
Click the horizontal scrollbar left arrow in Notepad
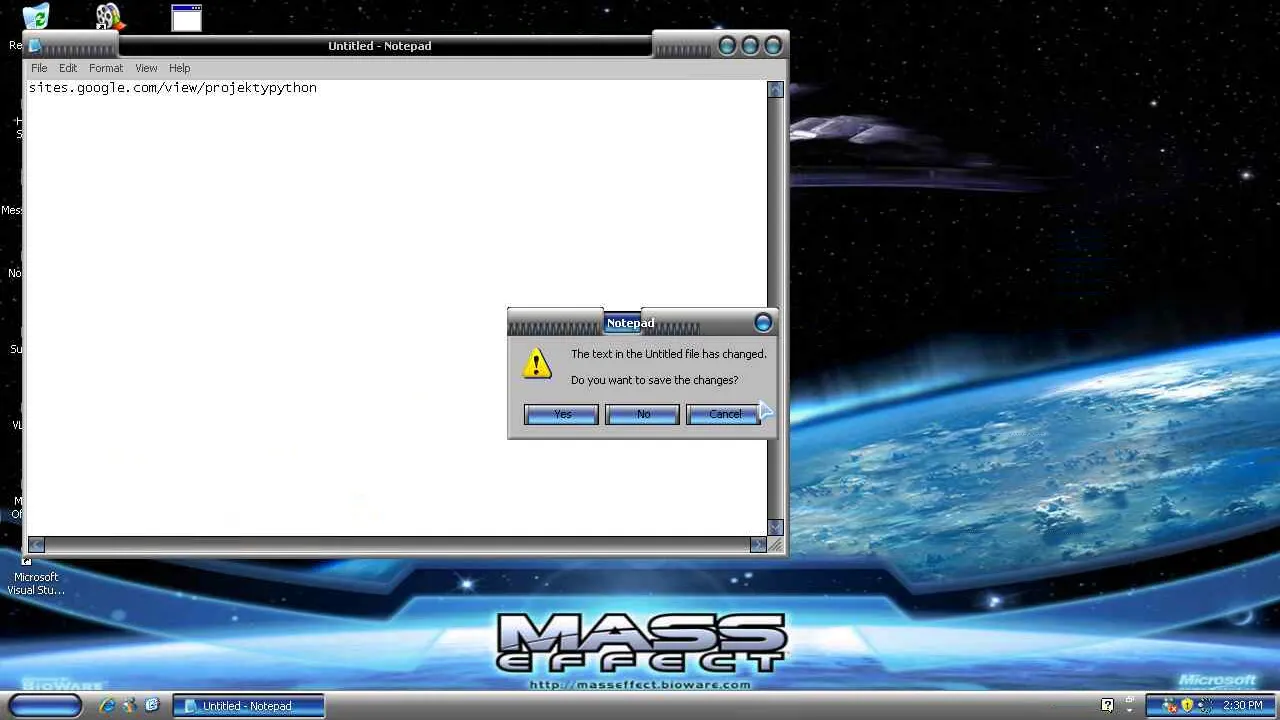click(x=36, y=545)
